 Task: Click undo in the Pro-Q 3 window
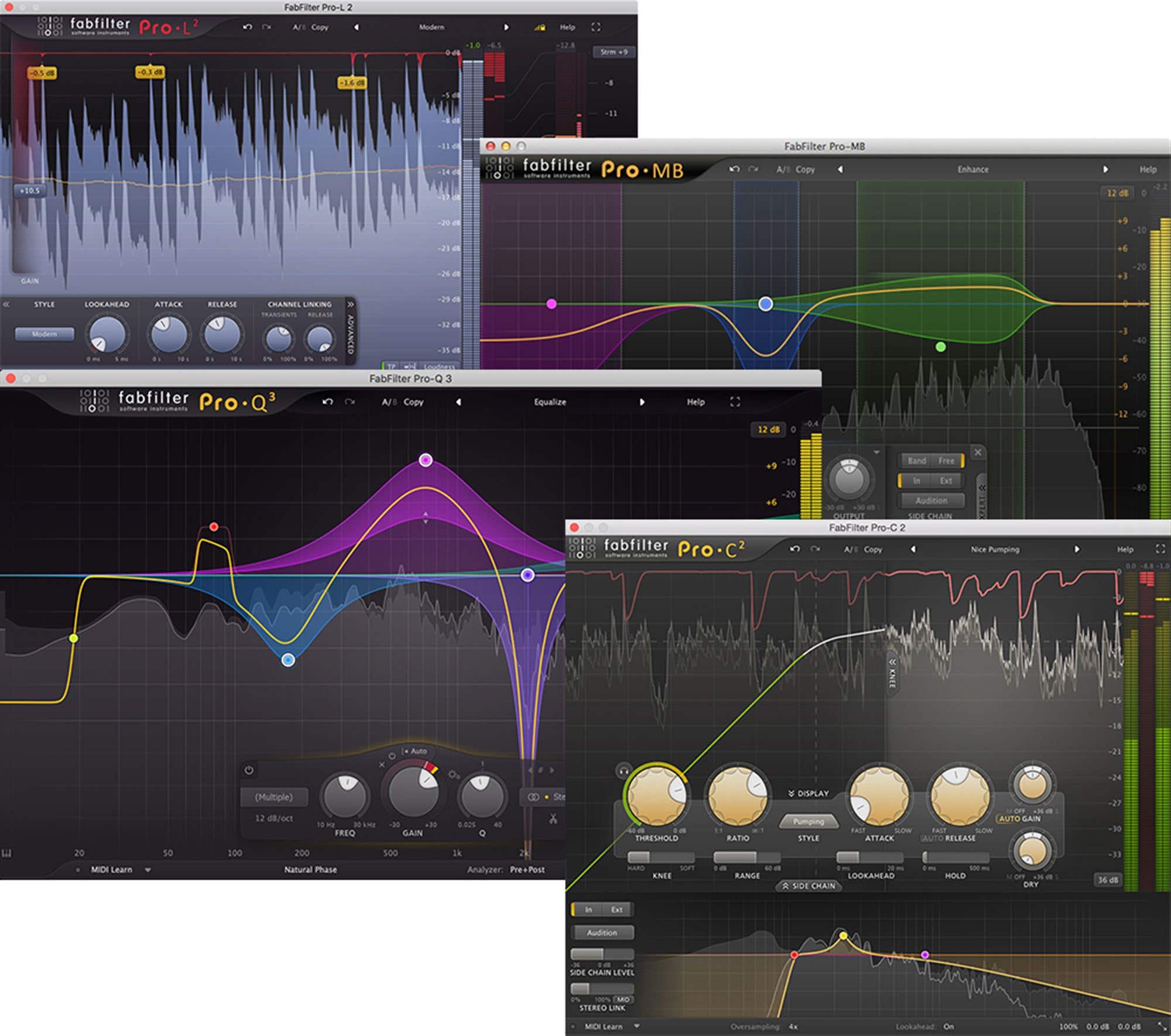click(x=327, y=402)
